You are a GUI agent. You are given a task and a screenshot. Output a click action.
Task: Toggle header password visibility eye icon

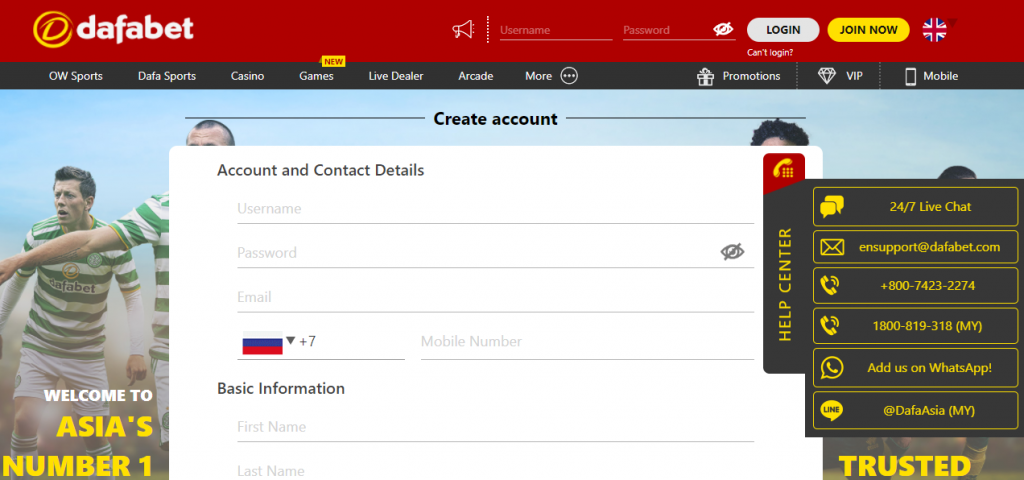pos(724,29)
